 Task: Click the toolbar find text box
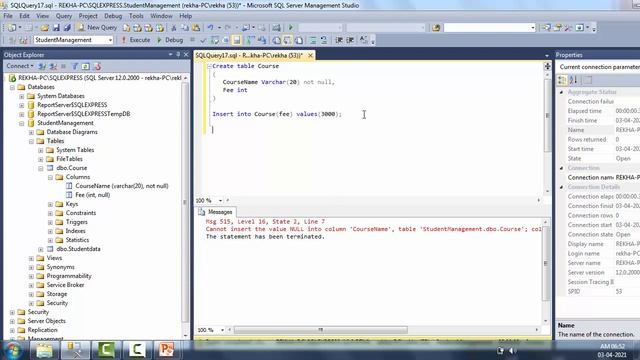pos(489,28)
